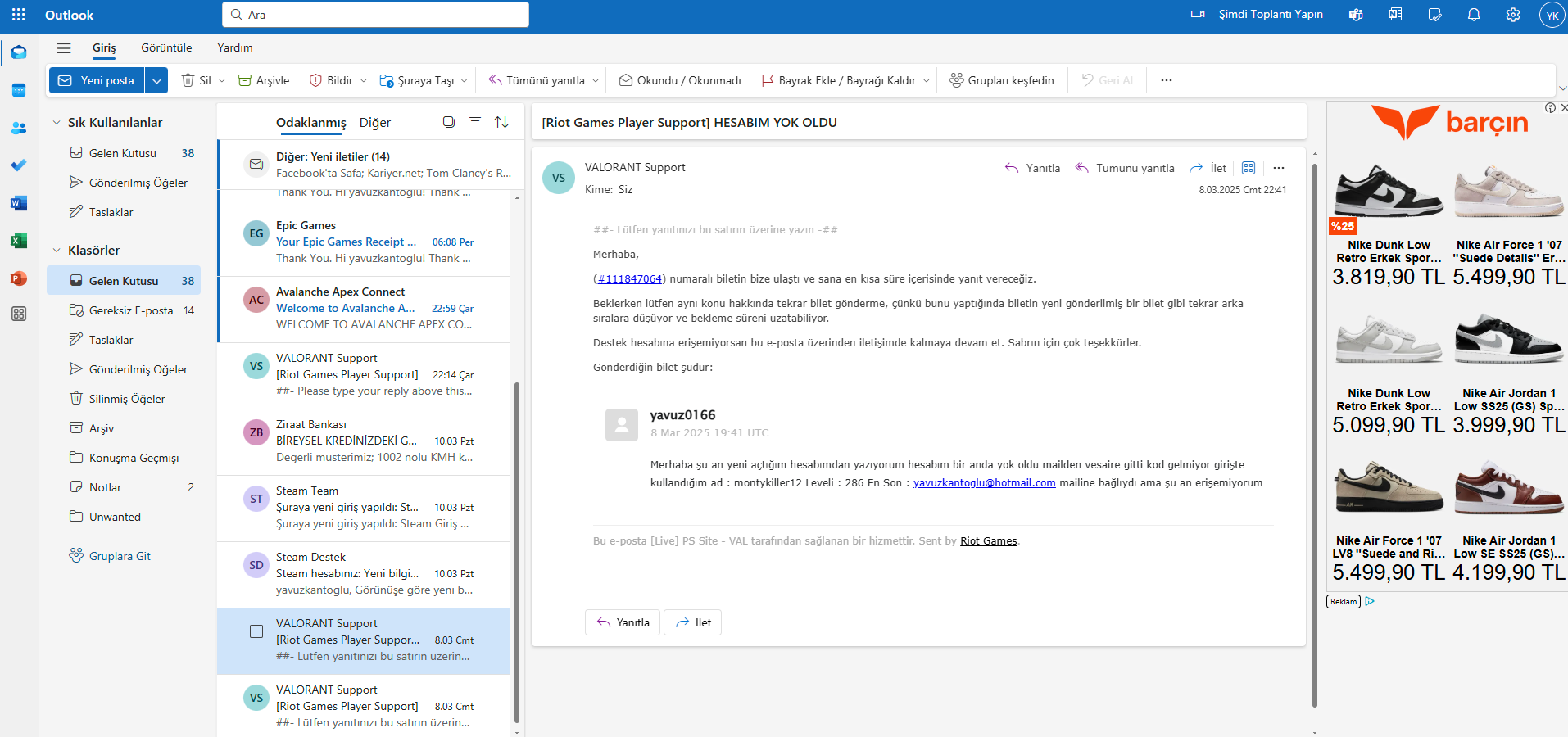Open Calendar app in left rail
The image size is (1568, 737).
point(19,90)
